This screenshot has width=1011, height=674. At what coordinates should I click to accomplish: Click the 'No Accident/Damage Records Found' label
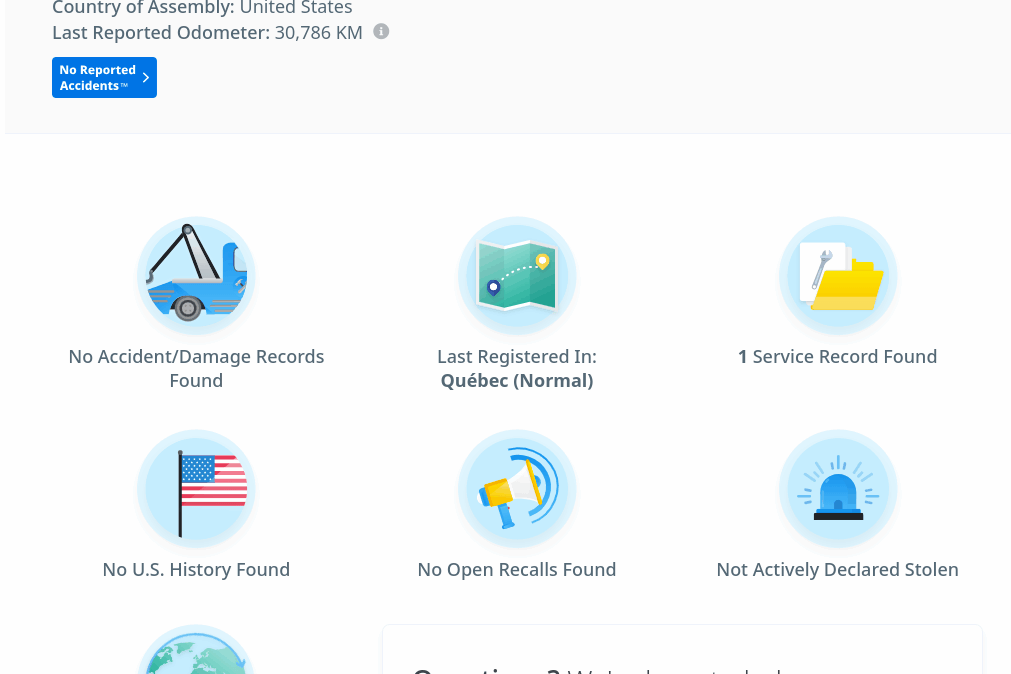196,368
